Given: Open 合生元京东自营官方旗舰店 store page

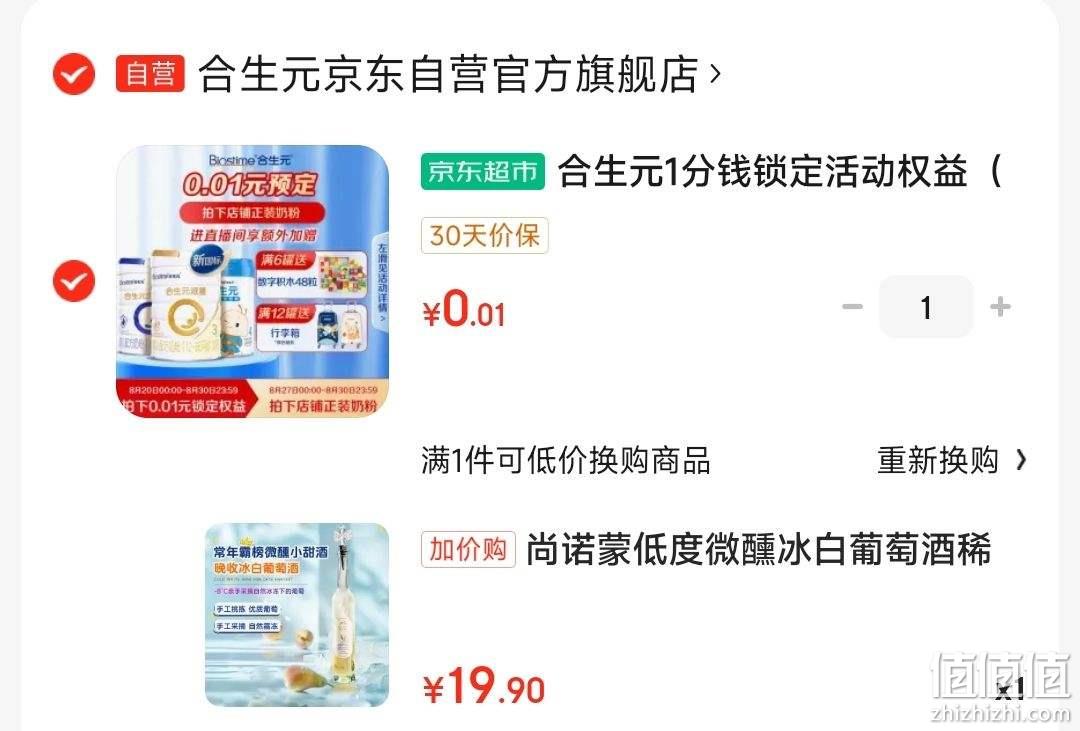Looking at the screenshot, I should [448, 74].
